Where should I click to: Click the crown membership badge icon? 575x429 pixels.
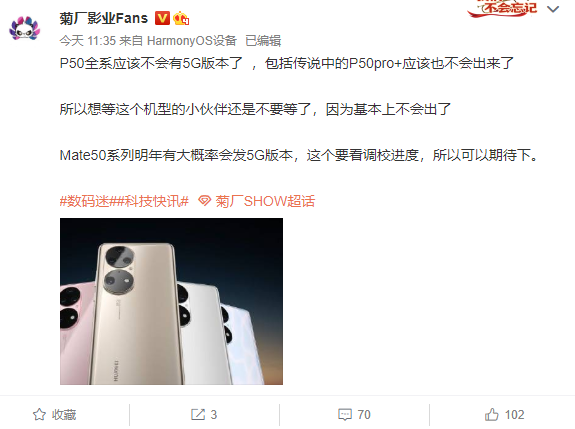pos(181,18)
